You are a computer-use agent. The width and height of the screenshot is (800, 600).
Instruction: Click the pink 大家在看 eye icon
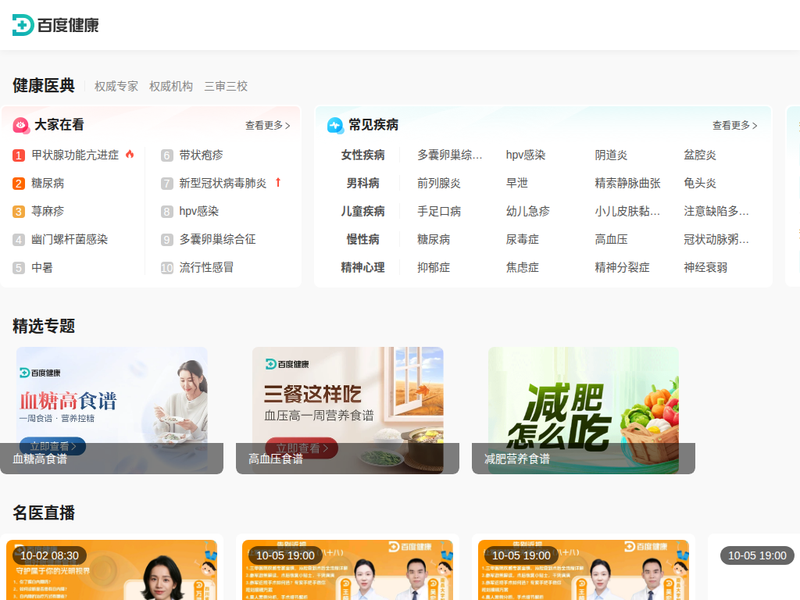tap(21, 125)
